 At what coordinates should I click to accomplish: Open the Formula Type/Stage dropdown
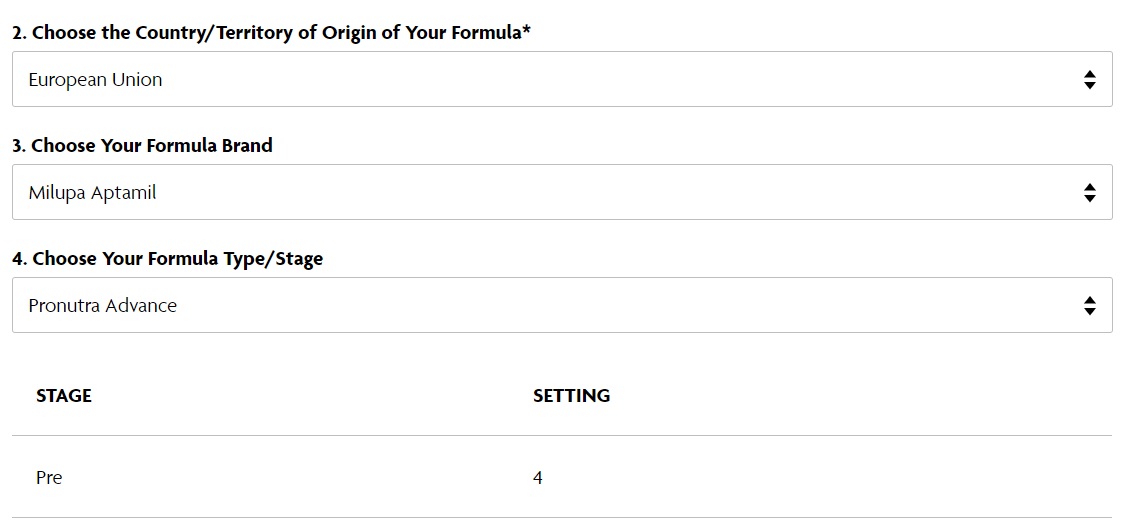562,305
